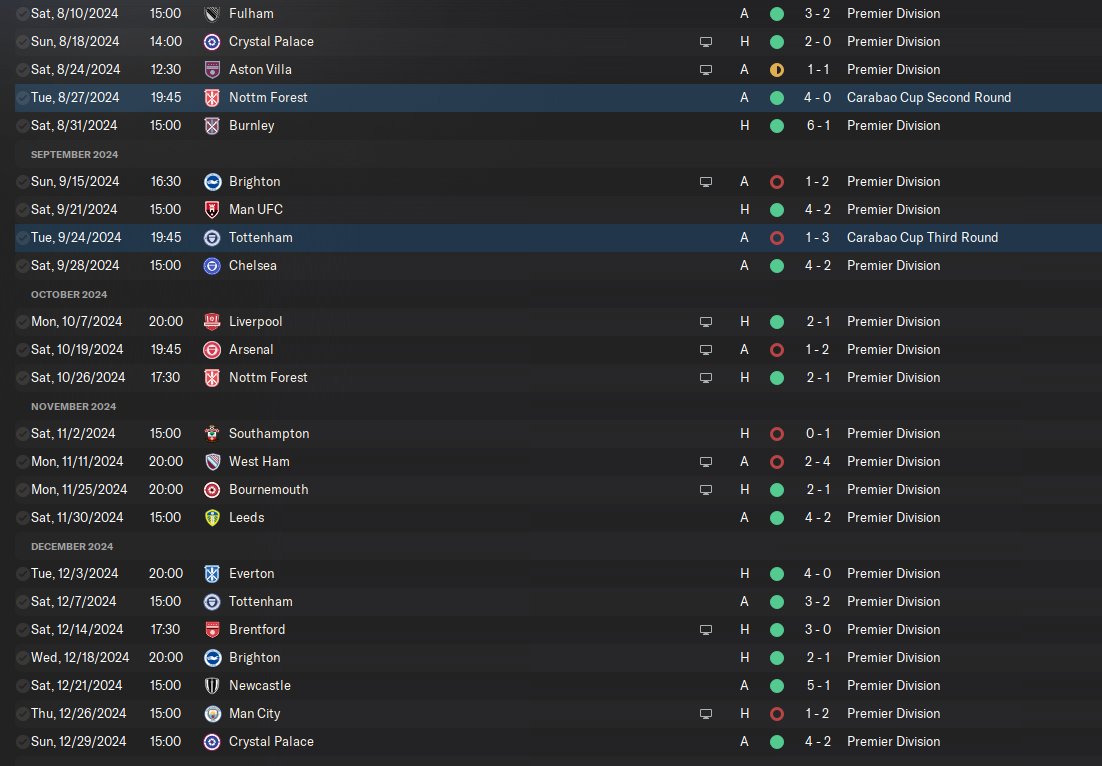The width and height of the screenshot is (1102, 766).
Task: Toggle the check circle beside Thu, 12/26/2024
Action: pos(22,713)
